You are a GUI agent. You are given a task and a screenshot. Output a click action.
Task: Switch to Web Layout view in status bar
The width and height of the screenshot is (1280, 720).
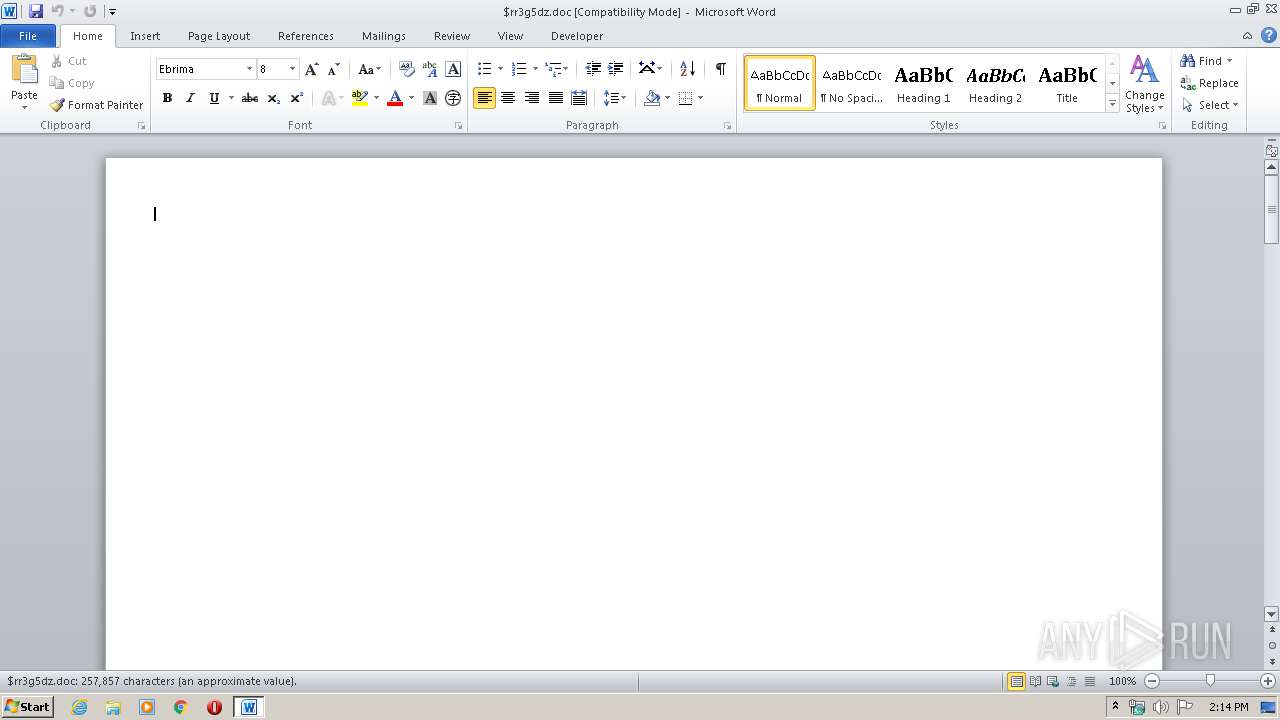pos(1053,681)
